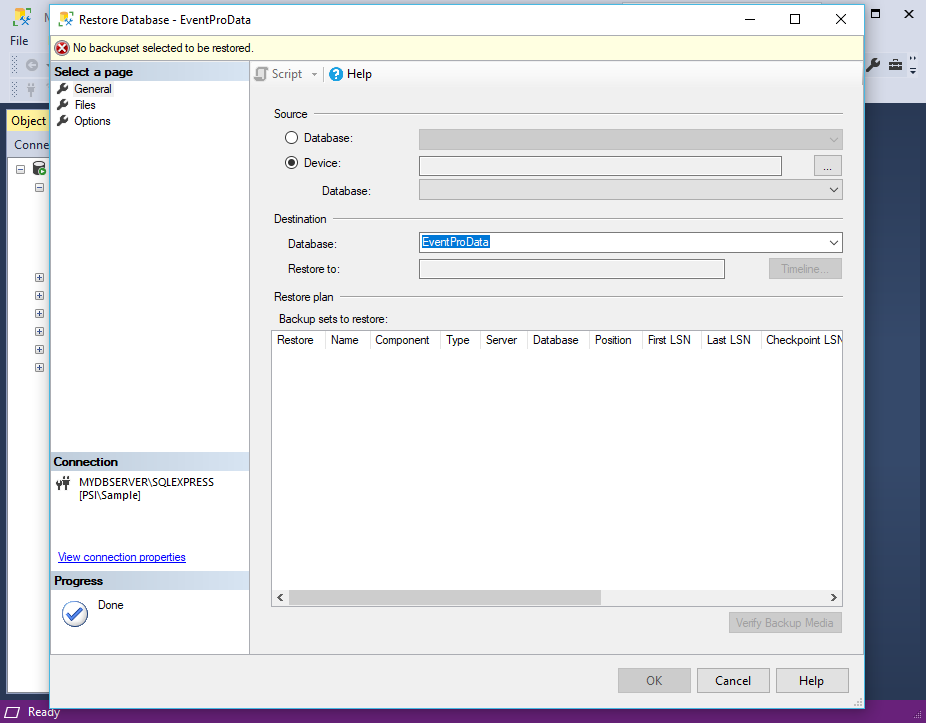
Task: Open the General page
Action: click(x=93, y=89)
